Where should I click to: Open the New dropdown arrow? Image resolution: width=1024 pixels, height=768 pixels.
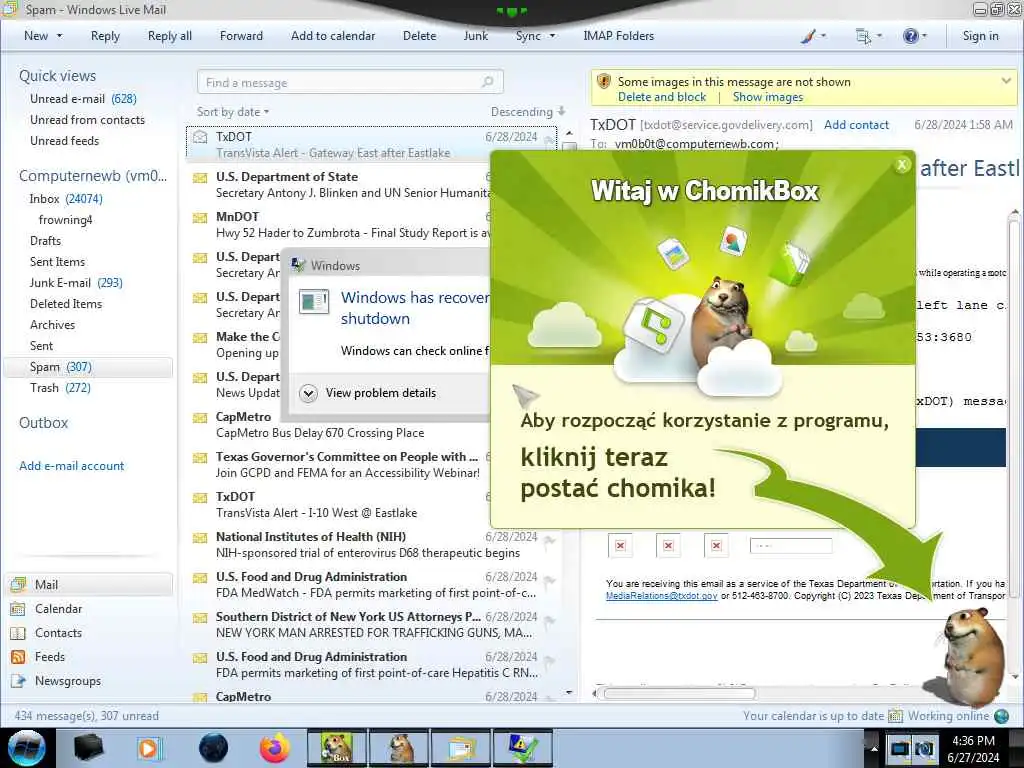pyautogui.click(x=59, y=37)
